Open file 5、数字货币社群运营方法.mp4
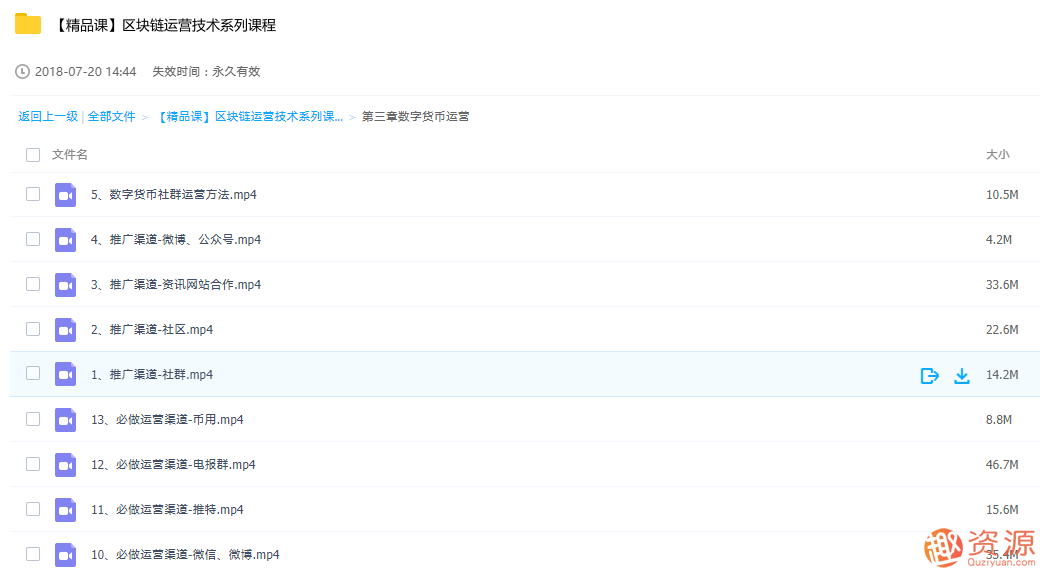This screenshot has height=571, width=1040. 174,194
